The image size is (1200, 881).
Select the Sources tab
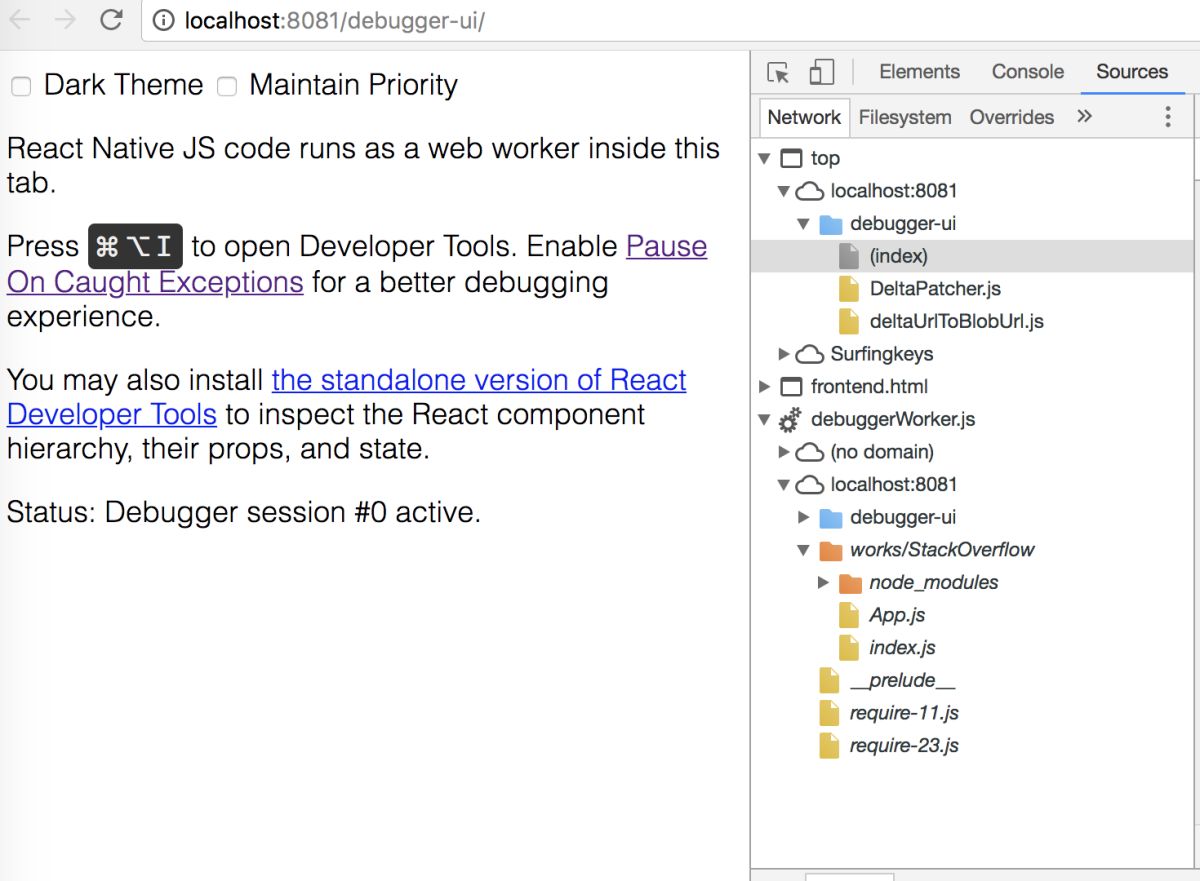pyautogui.click(x=1132, y=71)
